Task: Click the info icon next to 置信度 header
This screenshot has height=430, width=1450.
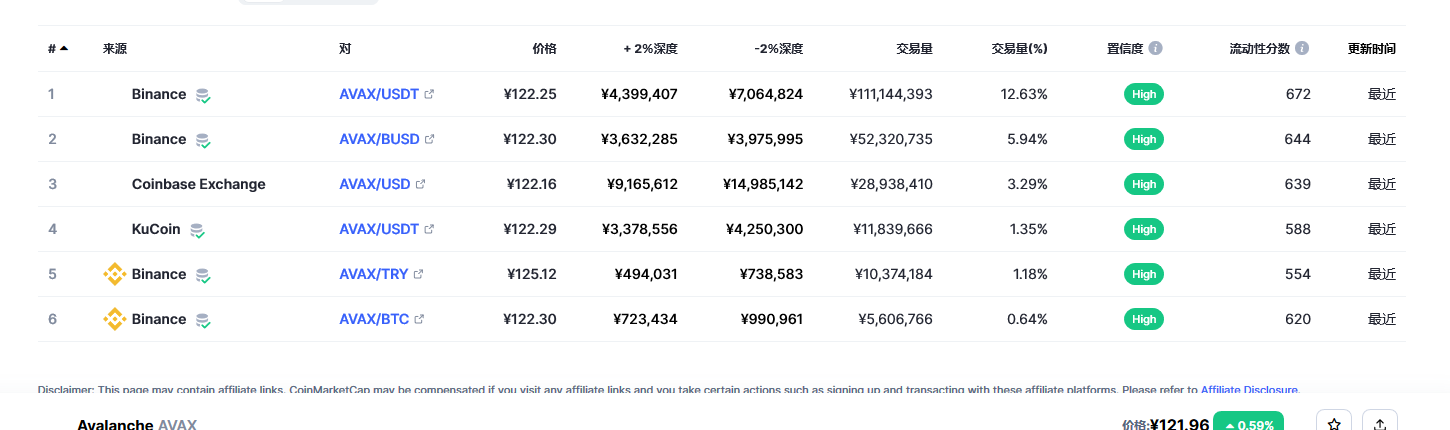Action: [x=1156, y=48]
